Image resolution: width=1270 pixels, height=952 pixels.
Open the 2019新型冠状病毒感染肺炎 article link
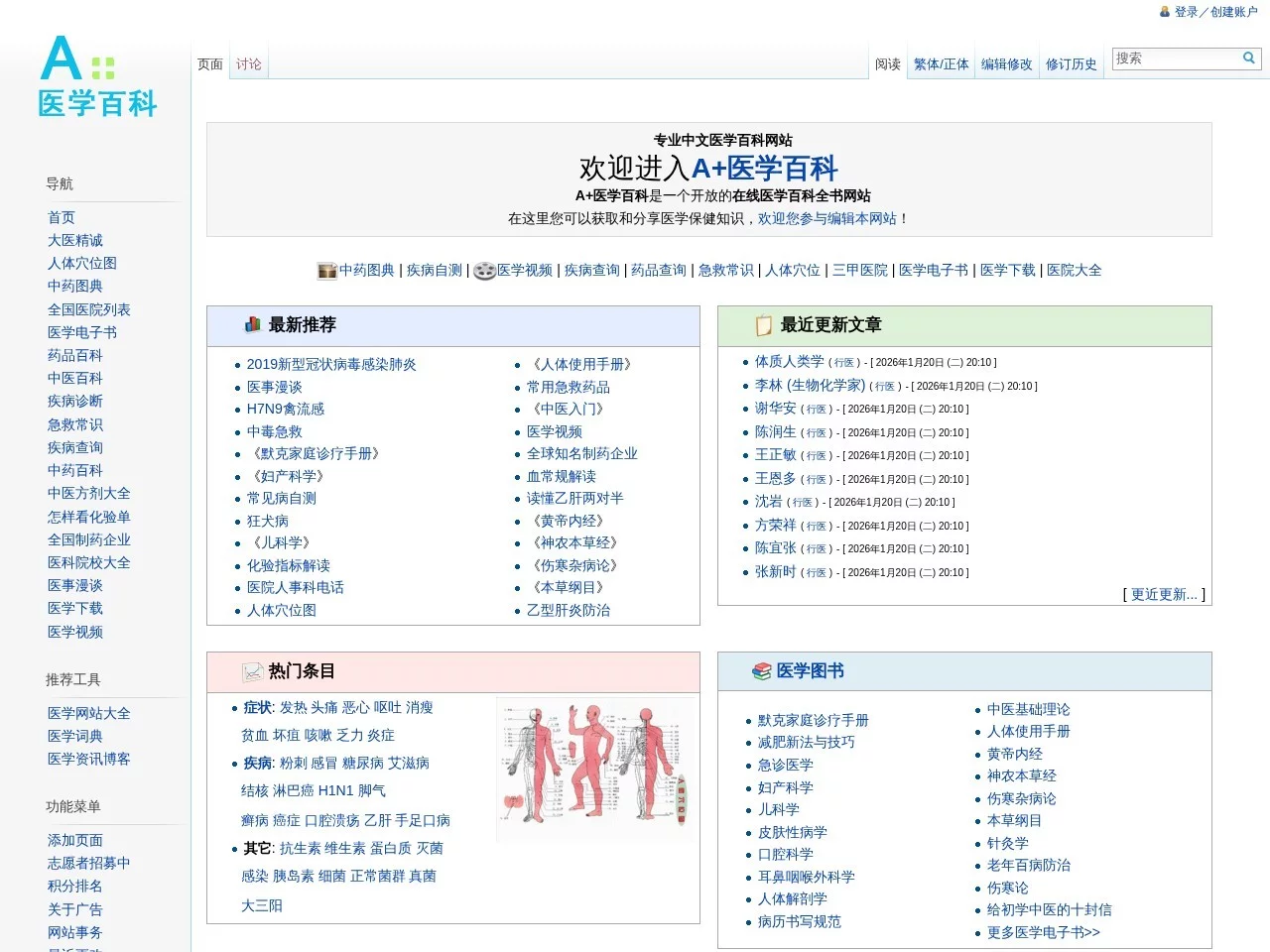click(331, 364)
